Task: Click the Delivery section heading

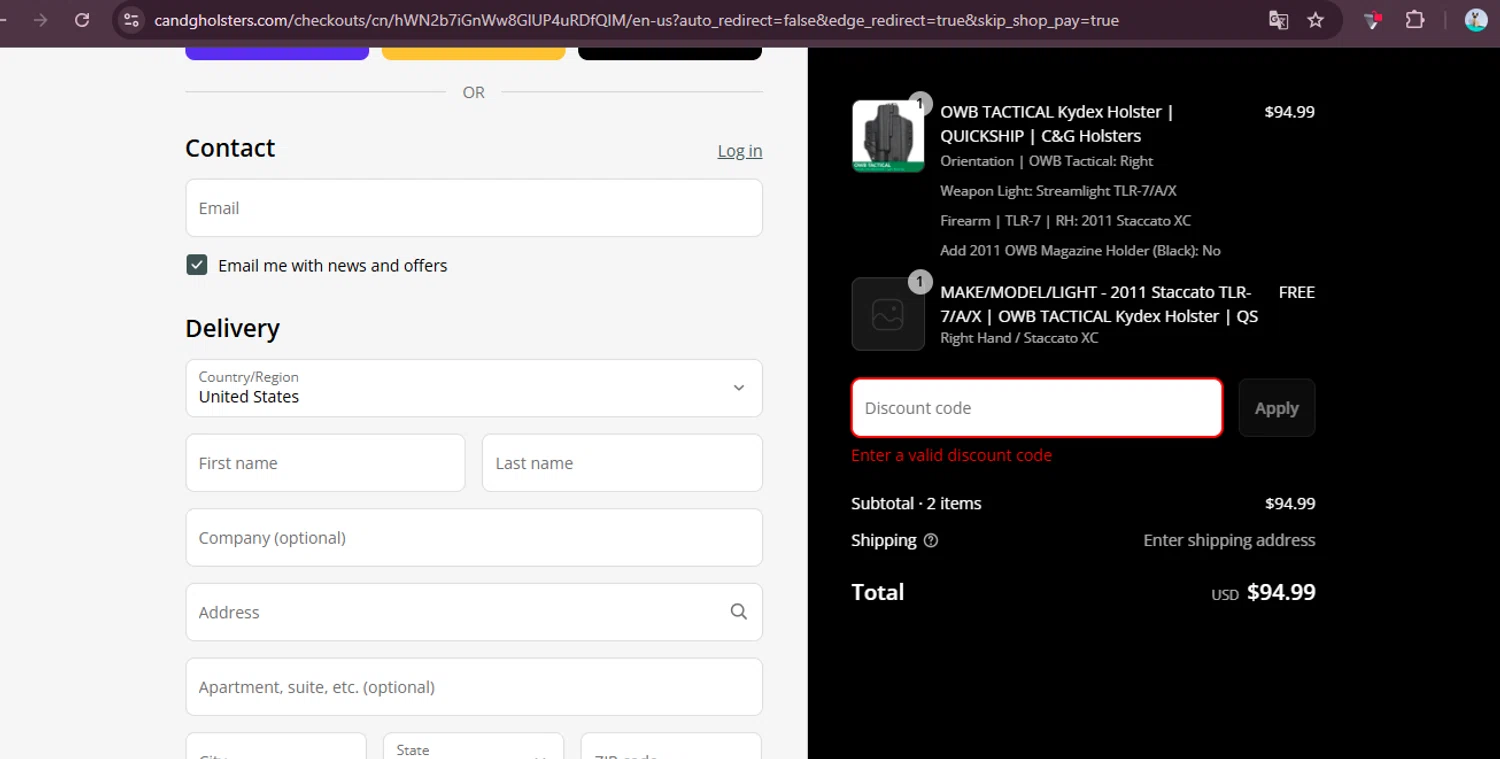Action: (232, 328)
